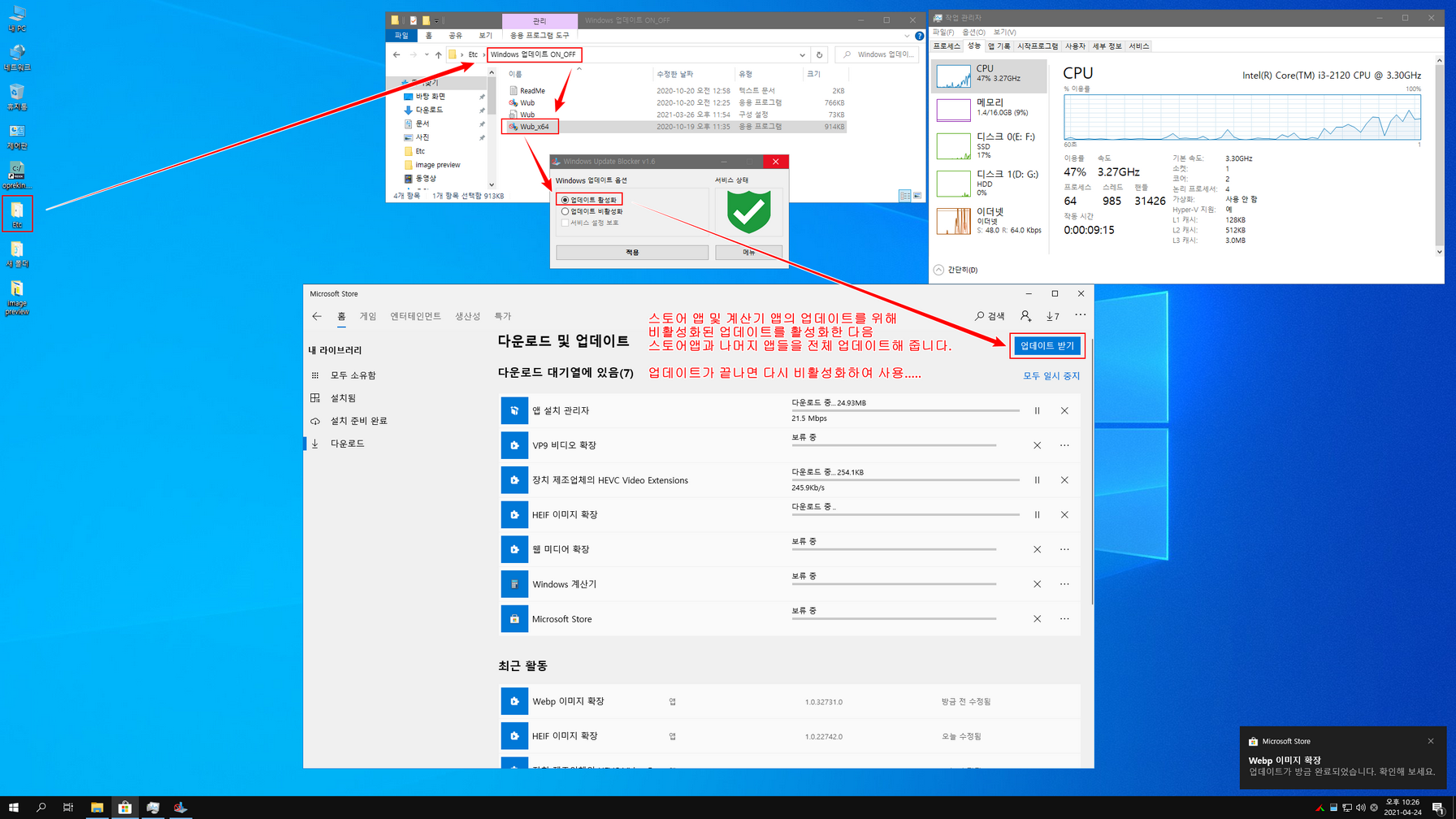Cancel the Microsoft Store queued update
1456x819 pixels.
(1037, 619)
